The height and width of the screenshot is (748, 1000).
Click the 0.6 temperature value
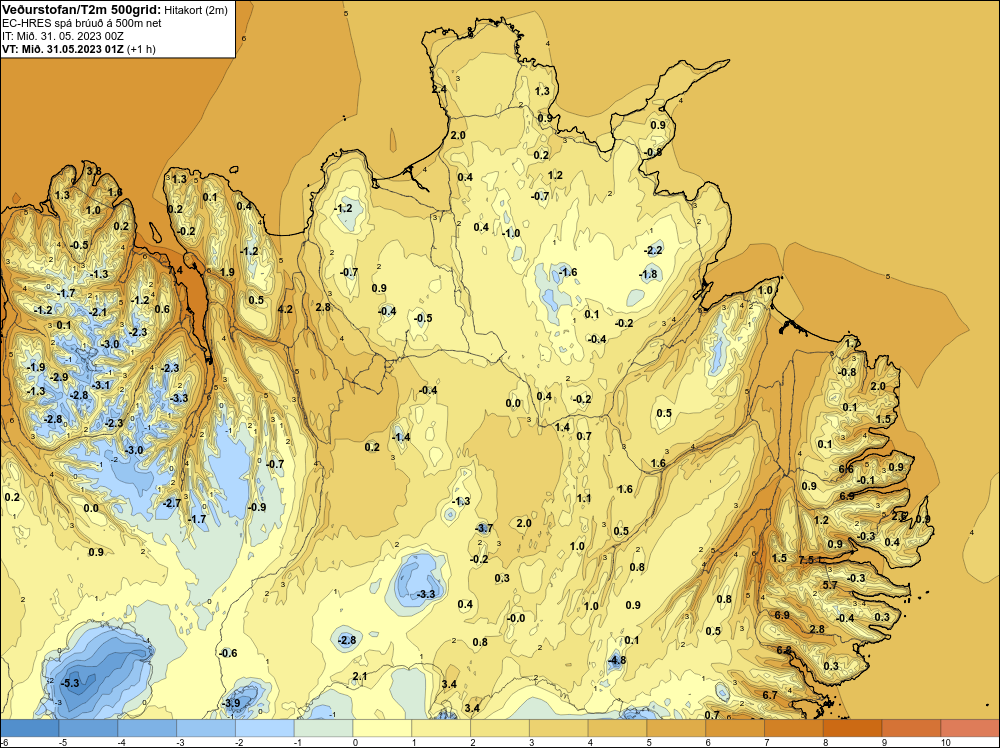click(x=163, y=309)
